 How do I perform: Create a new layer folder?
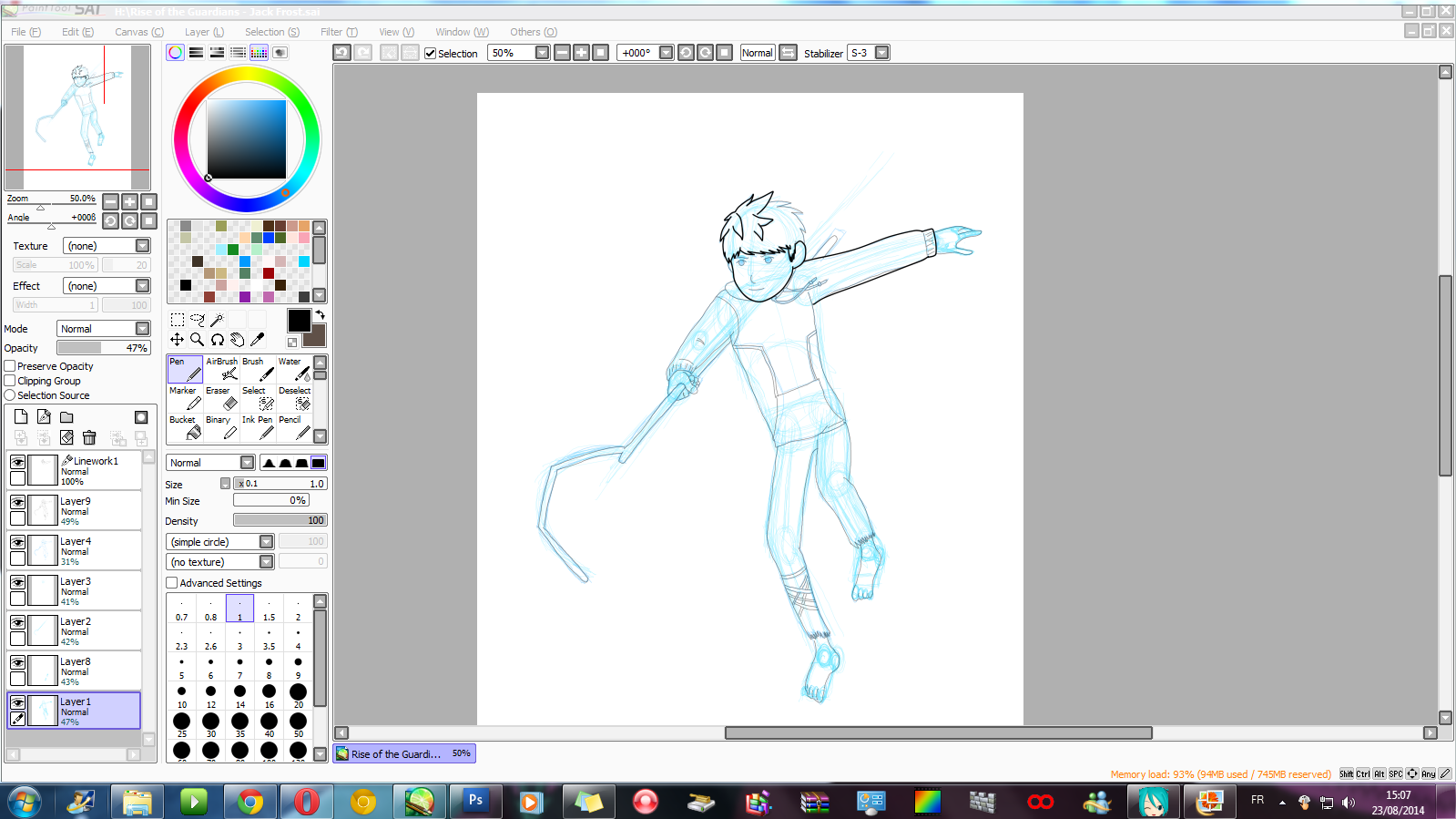(66, 417)
